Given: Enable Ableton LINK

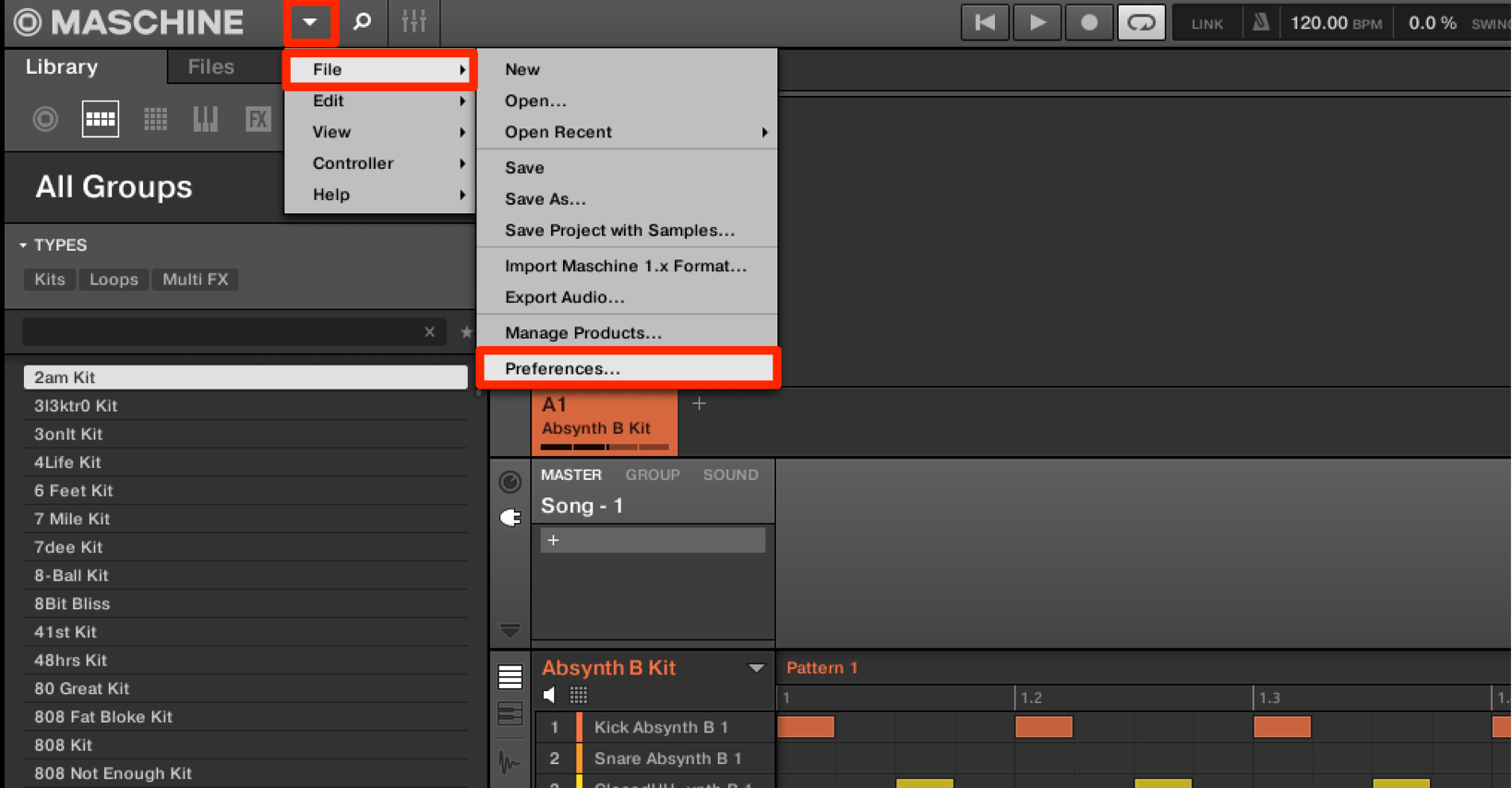Looking at the screenshot, I should pyautogui.click(x=1206, y=24).
